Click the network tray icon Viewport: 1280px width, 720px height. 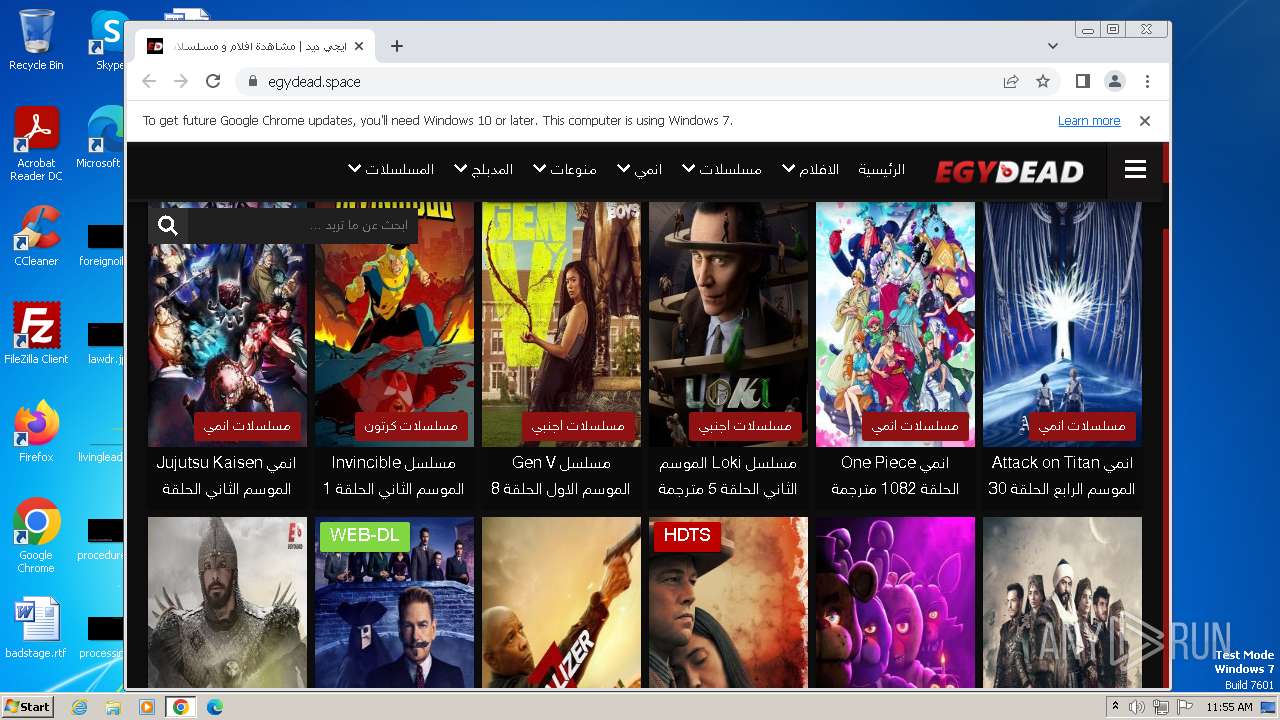click(x=1161, y=707)
